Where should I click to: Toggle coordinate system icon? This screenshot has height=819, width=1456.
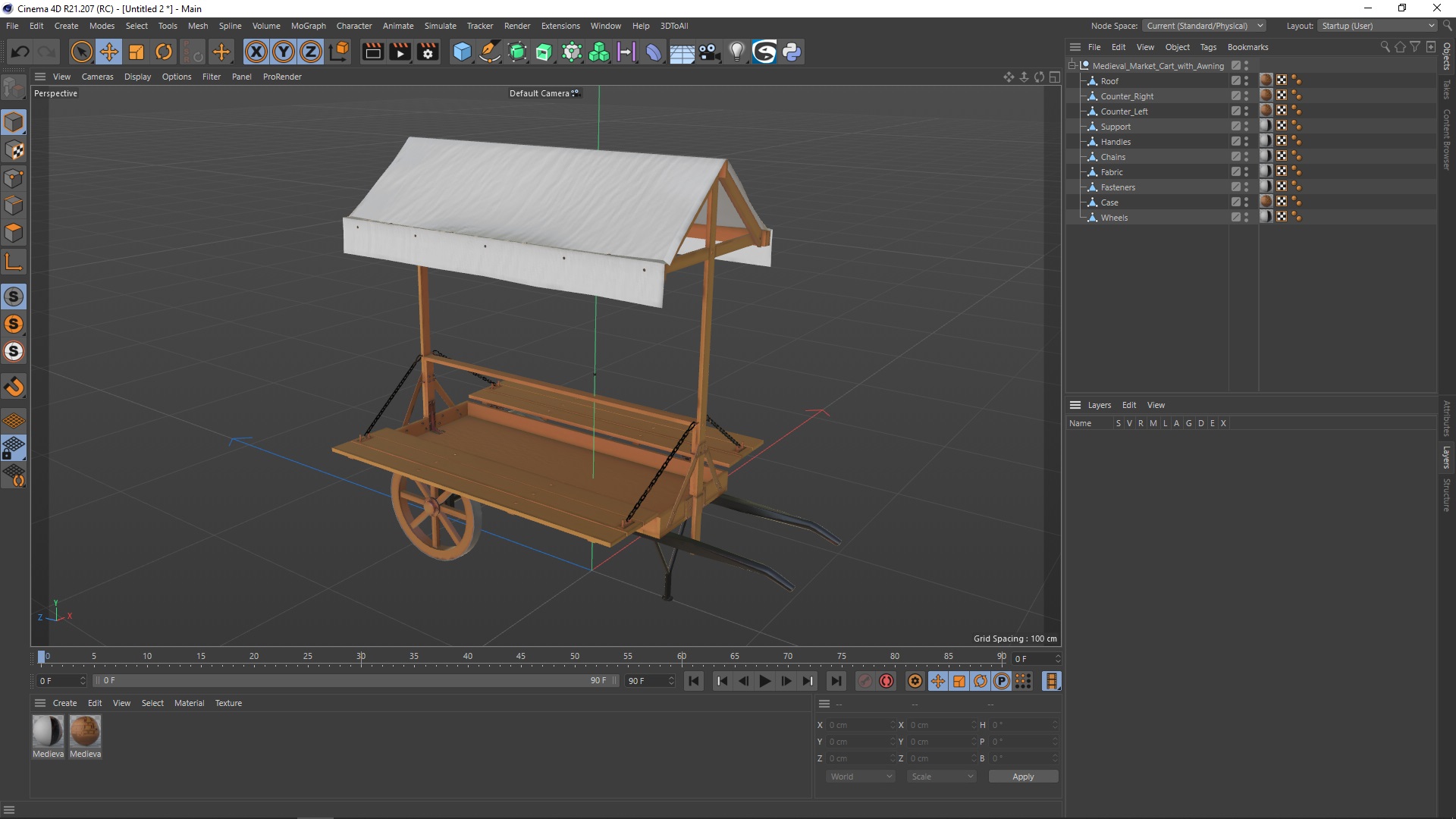pyautogui.click(x=340, y=52)
